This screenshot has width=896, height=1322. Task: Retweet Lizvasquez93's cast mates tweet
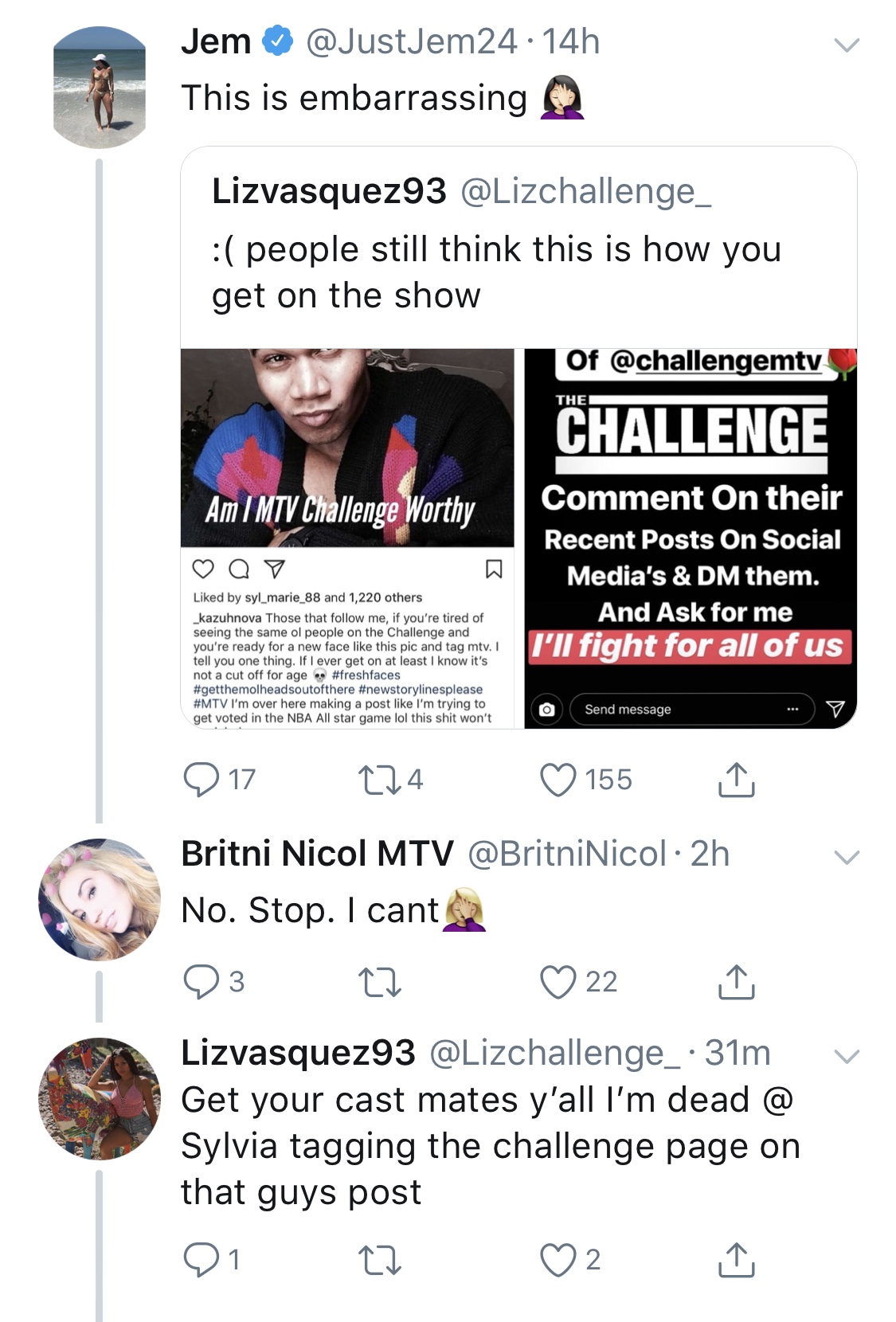(x=380, y=1260)
